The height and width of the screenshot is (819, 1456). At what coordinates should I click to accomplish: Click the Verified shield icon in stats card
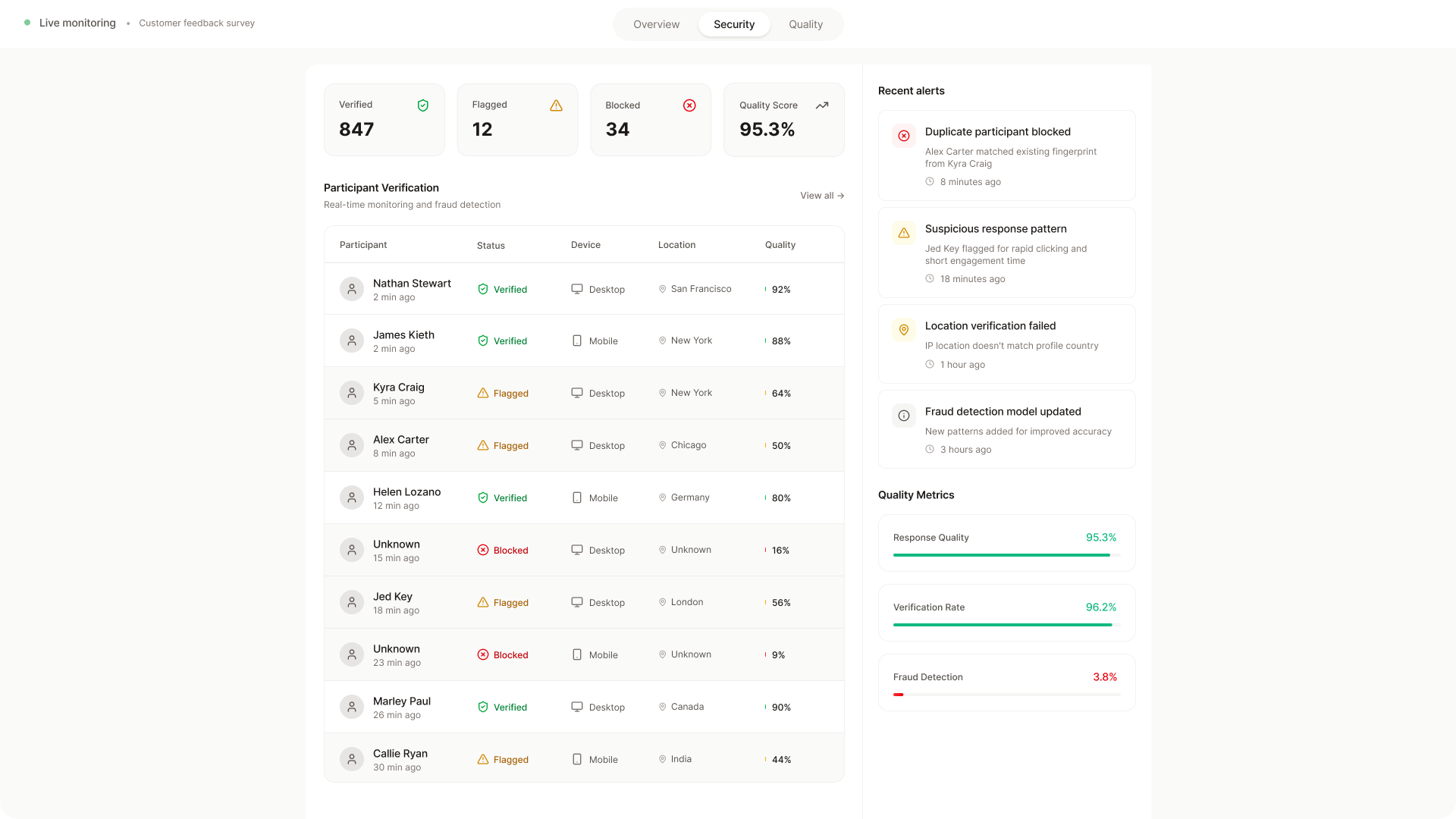[423, 105]
